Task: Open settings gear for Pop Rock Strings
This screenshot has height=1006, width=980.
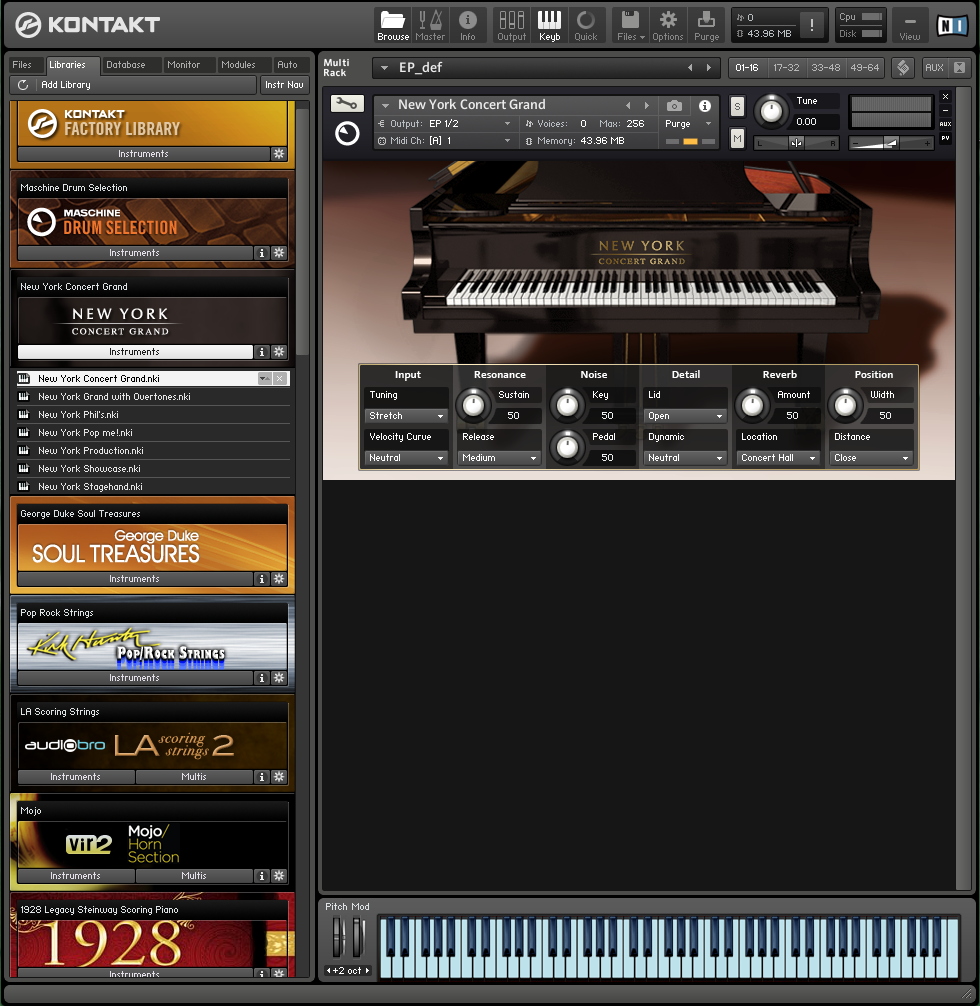Action: pos(279,678)
